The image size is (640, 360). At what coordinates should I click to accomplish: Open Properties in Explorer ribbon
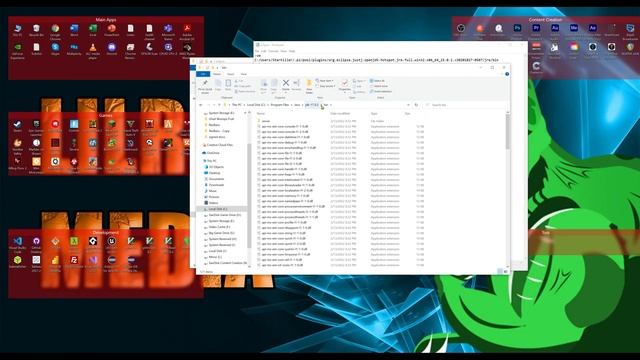click(x=345, y=85)
